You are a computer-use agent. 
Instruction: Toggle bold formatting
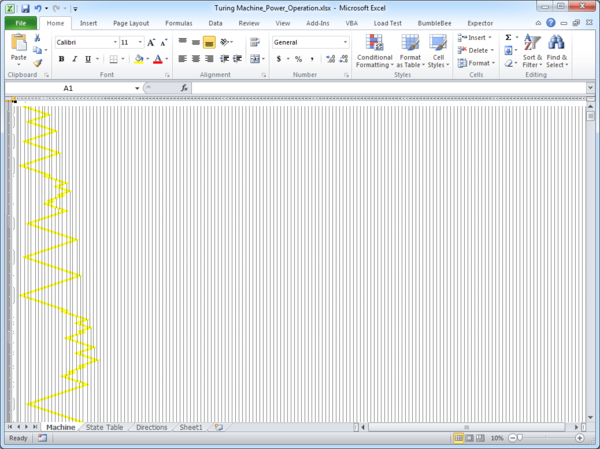(x=61, y=59)
